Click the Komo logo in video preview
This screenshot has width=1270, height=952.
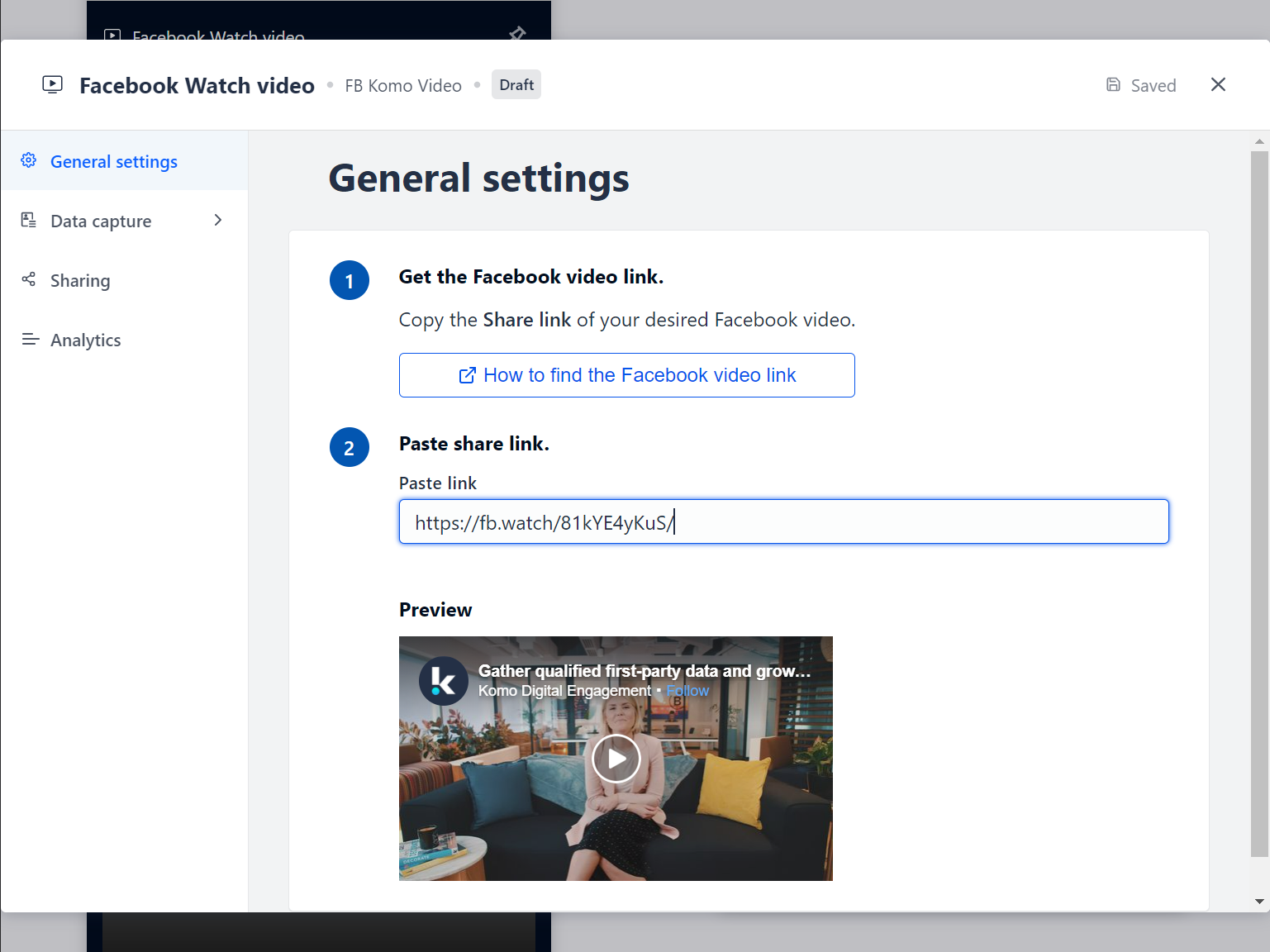[x=444, y=681]
